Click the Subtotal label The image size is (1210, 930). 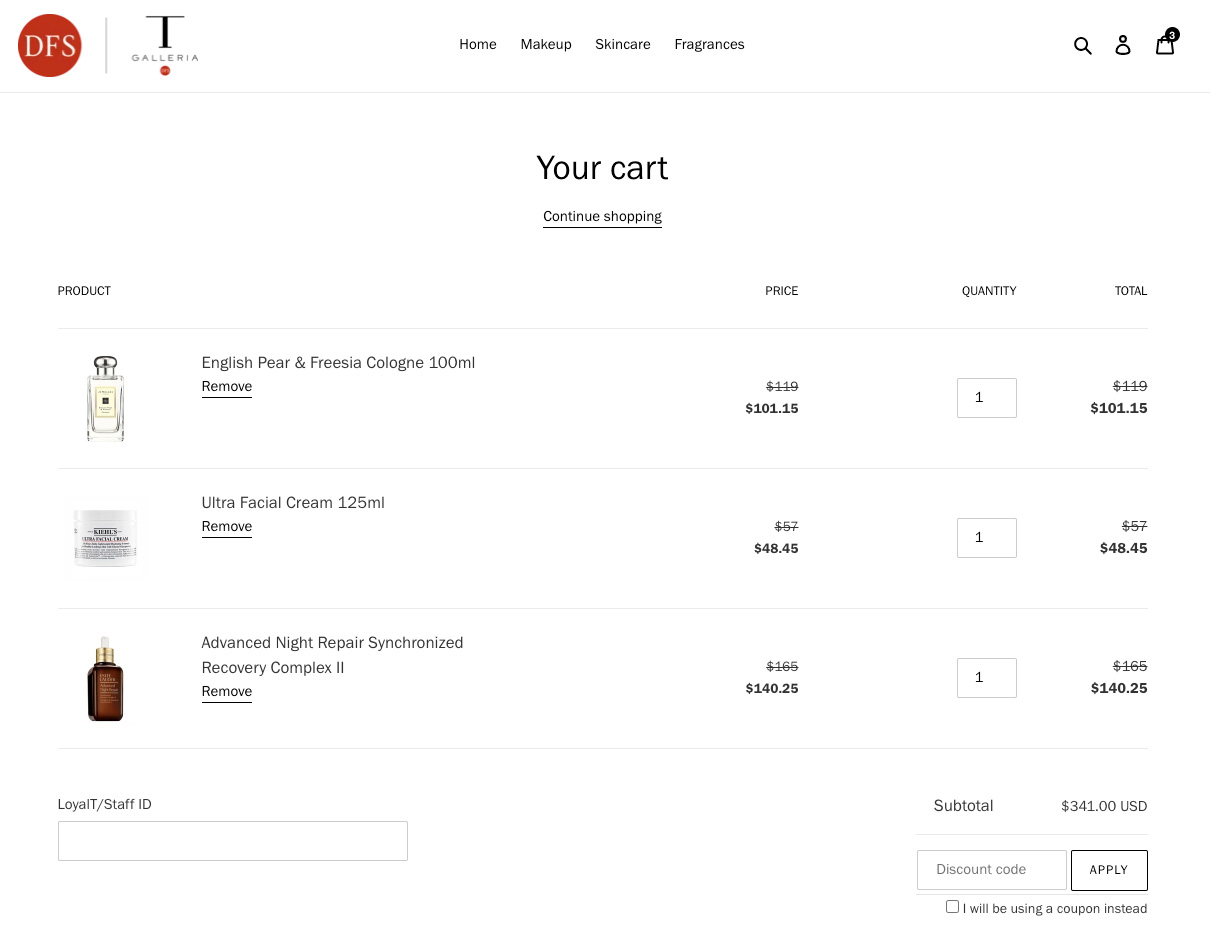coord(963,806)
